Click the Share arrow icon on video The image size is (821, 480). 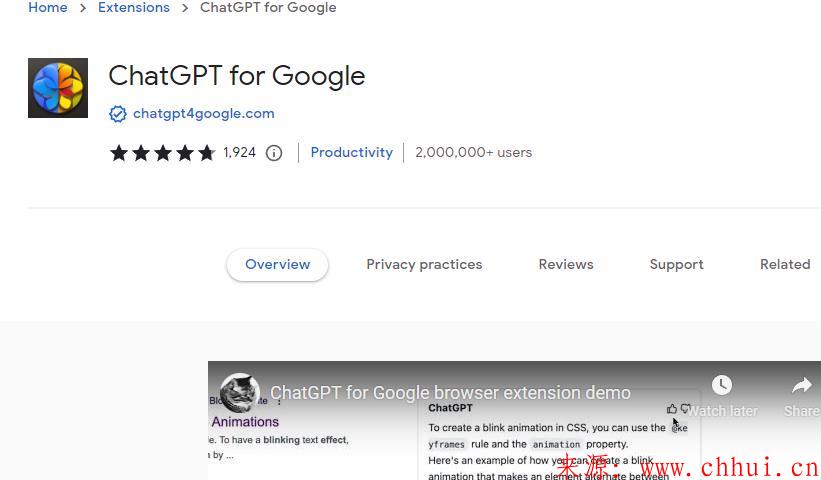801,386
